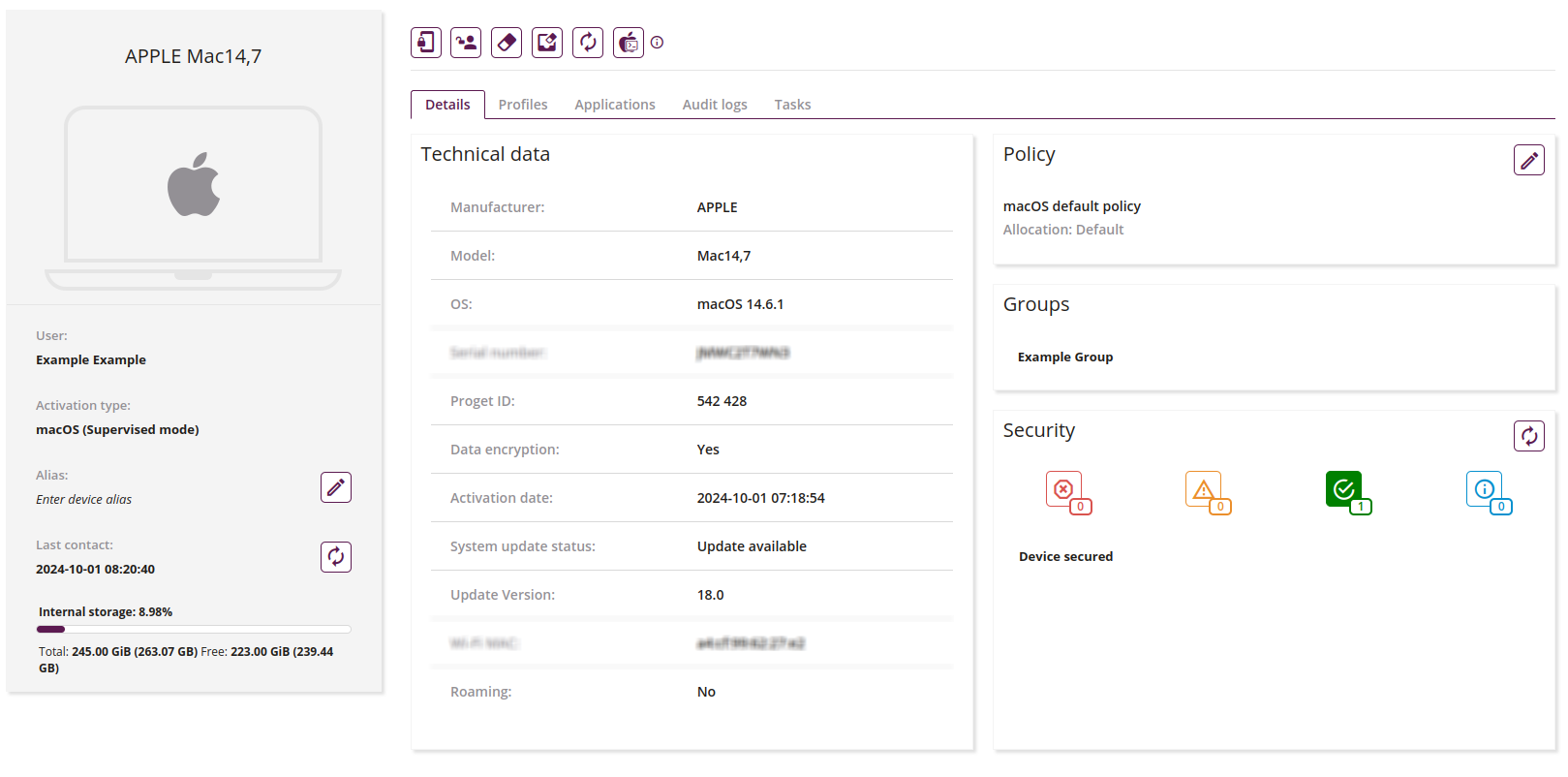Click the MacBook device image
The width and height of the screenshot is (1568, 777).
(x=193, y=198)
